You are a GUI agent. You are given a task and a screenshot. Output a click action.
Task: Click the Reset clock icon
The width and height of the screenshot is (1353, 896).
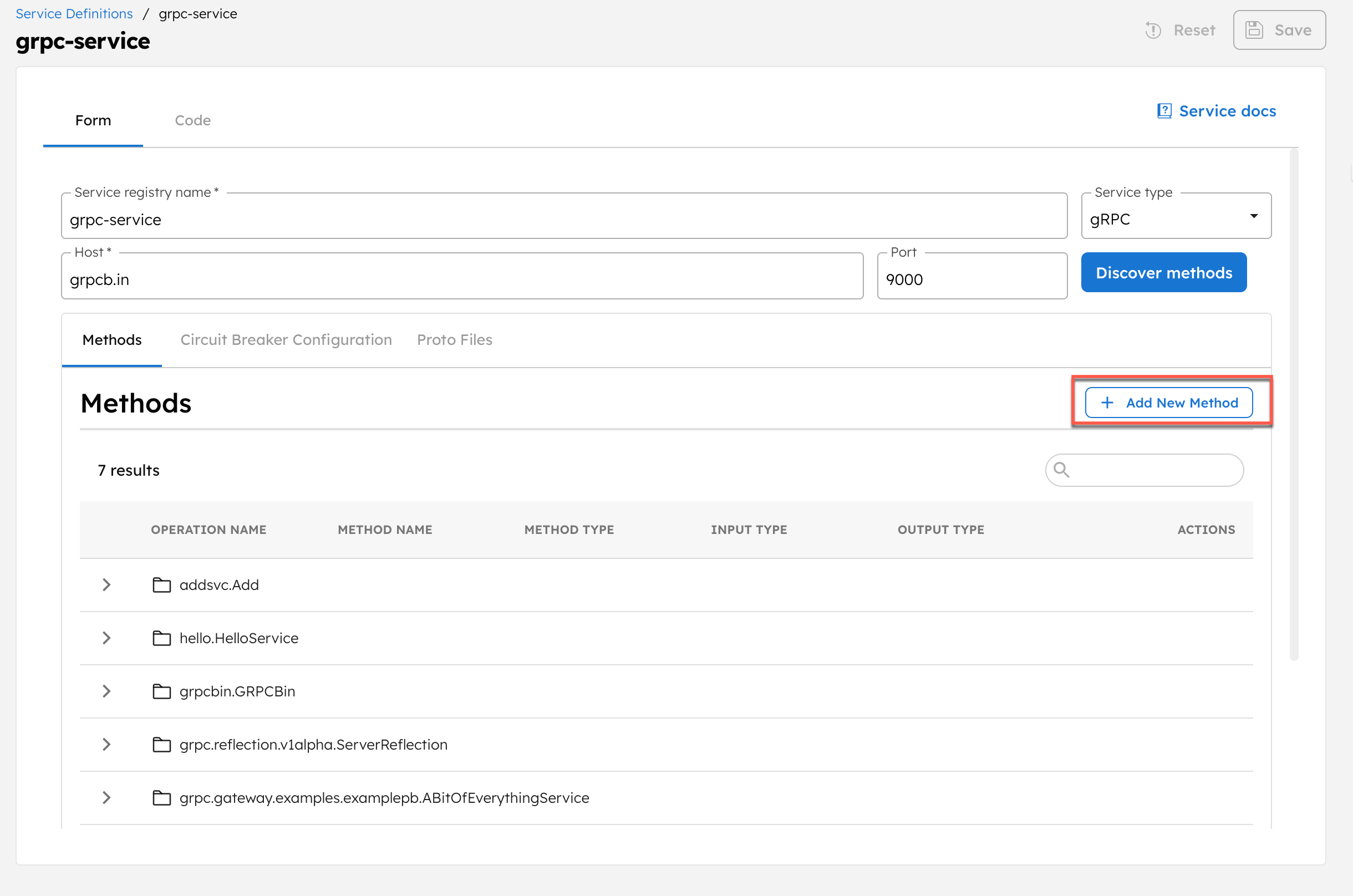point(1153,30)
